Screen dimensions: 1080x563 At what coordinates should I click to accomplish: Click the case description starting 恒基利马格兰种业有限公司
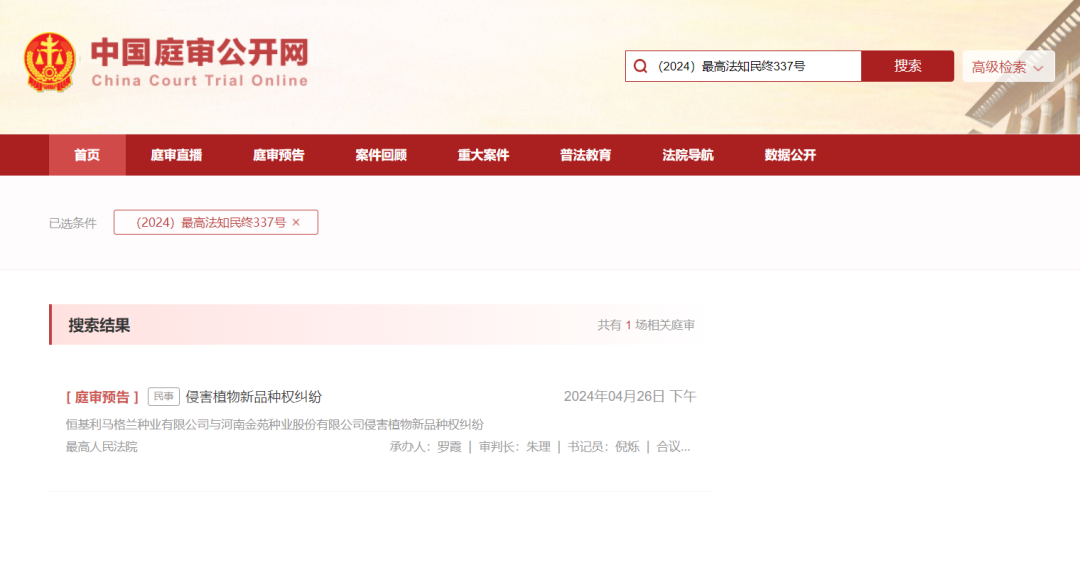(x=275, y=424)
